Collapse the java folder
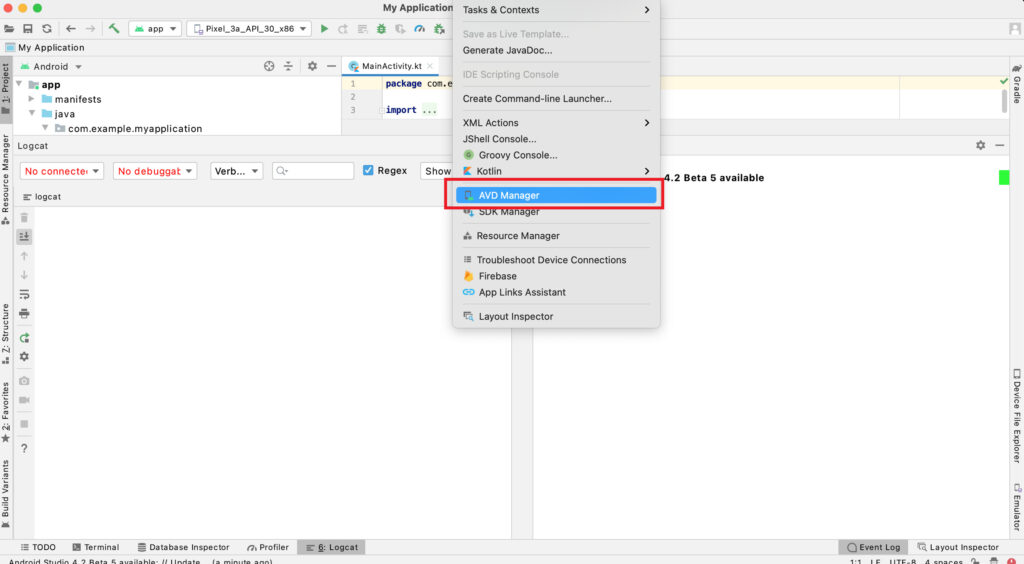The image size is (1024, 564). click(32, 113)
